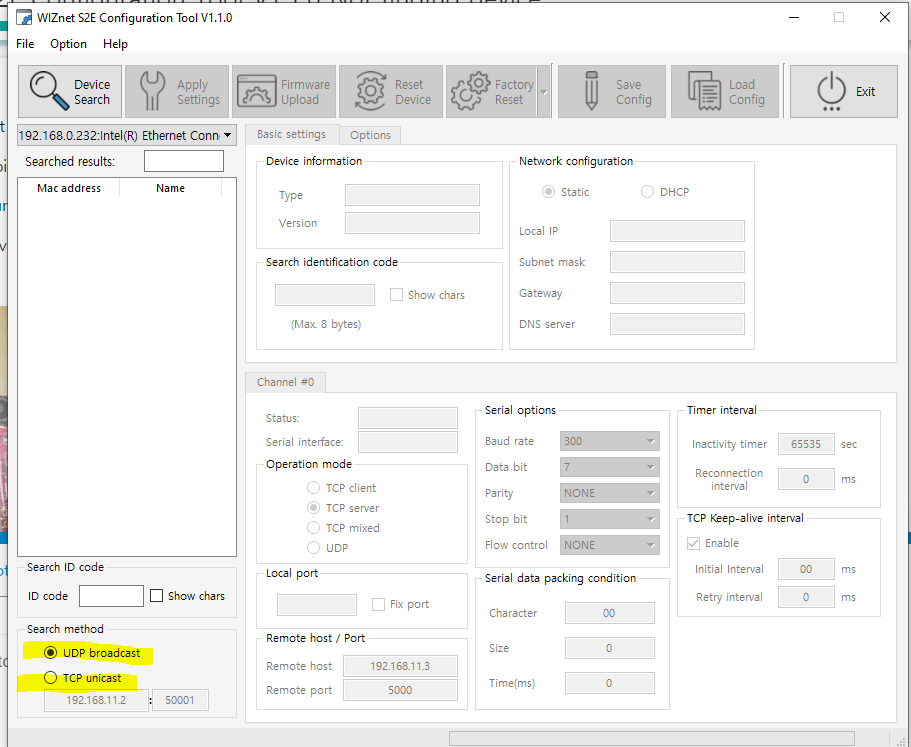911x747 pixels.
Task: Switch to the Options tab
Action: tap(370, 135)
